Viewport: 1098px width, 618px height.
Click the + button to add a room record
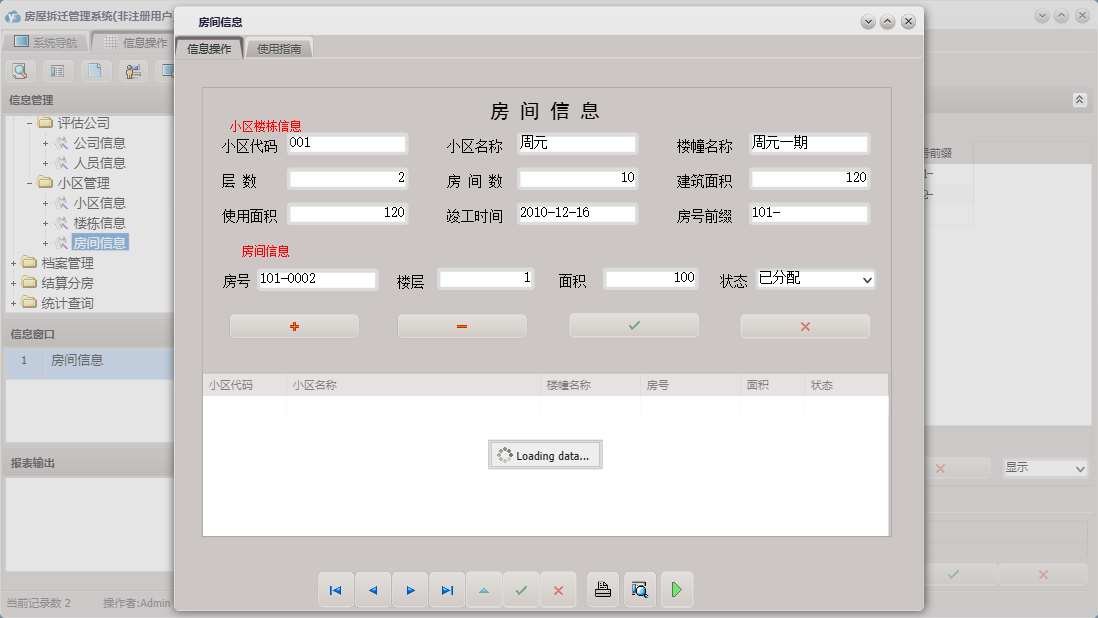click(x=294, y=325)
